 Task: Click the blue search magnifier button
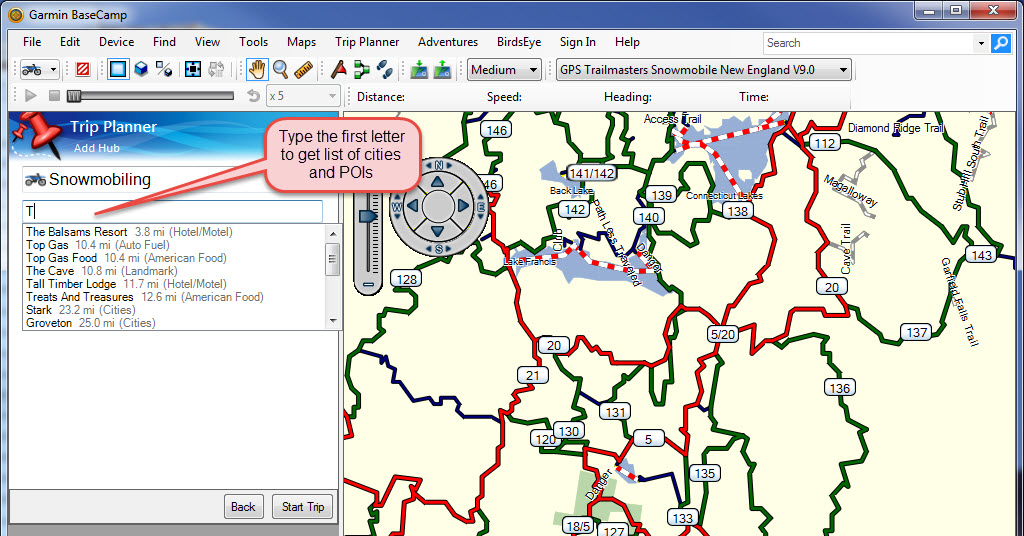coord(1000,43)
